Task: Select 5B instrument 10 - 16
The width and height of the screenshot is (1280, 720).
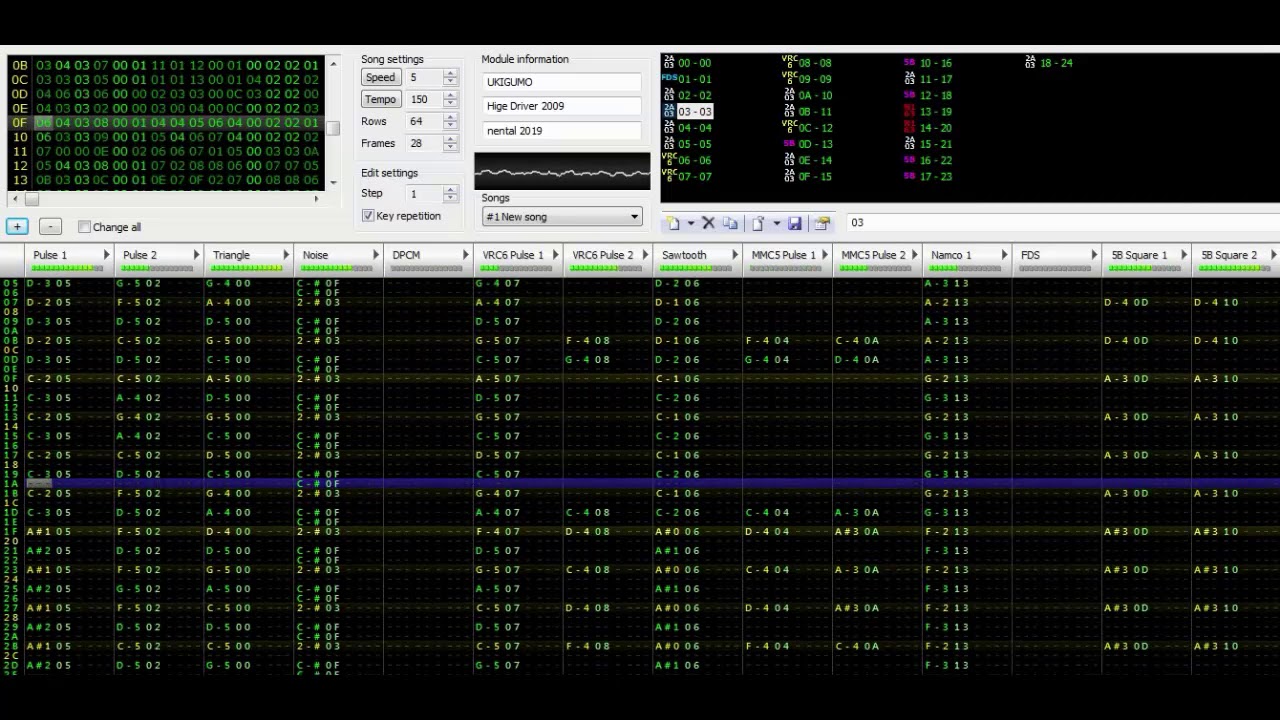Action: 928,63
